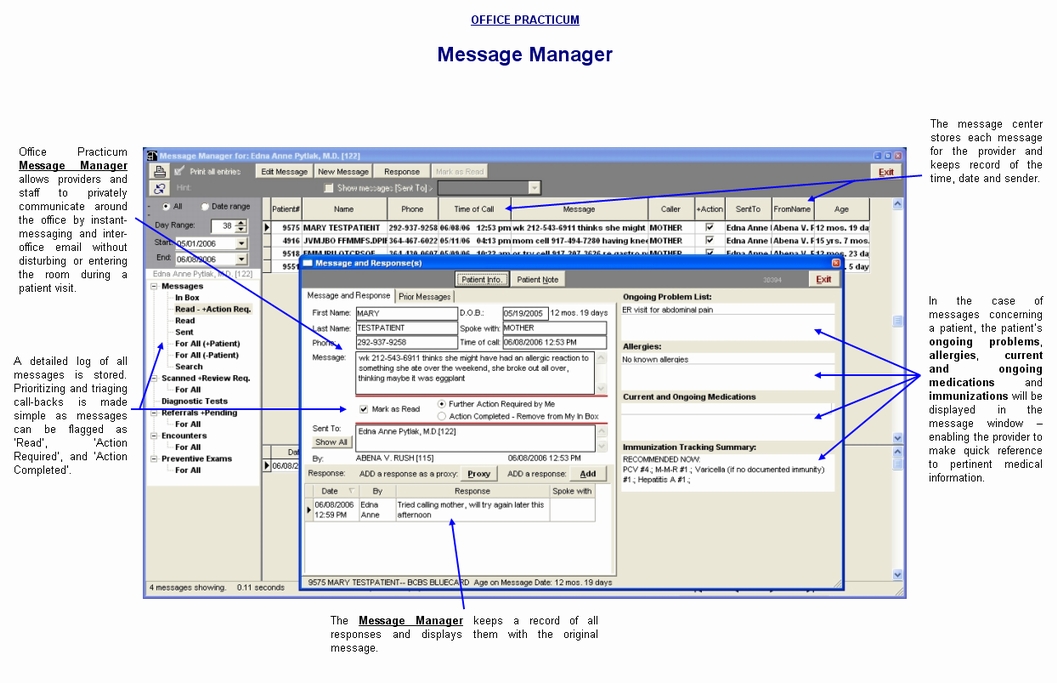This screenshot has width=1057, height=683.
Task: Click the Spoke with input field
Action: tap(554, 328)
